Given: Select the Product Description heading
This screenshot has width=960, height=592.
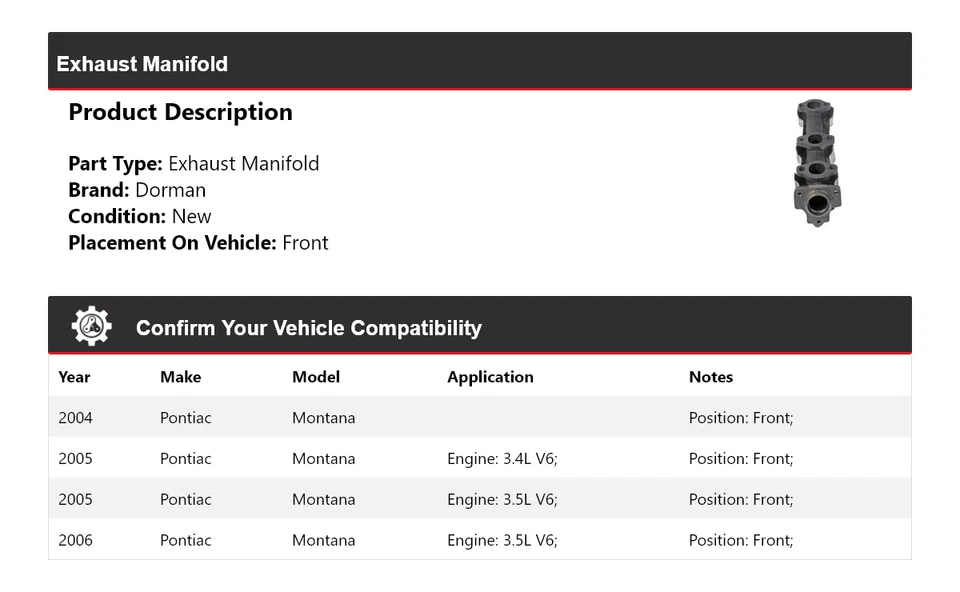Looking at the screenshot, I should coord(180,112).
